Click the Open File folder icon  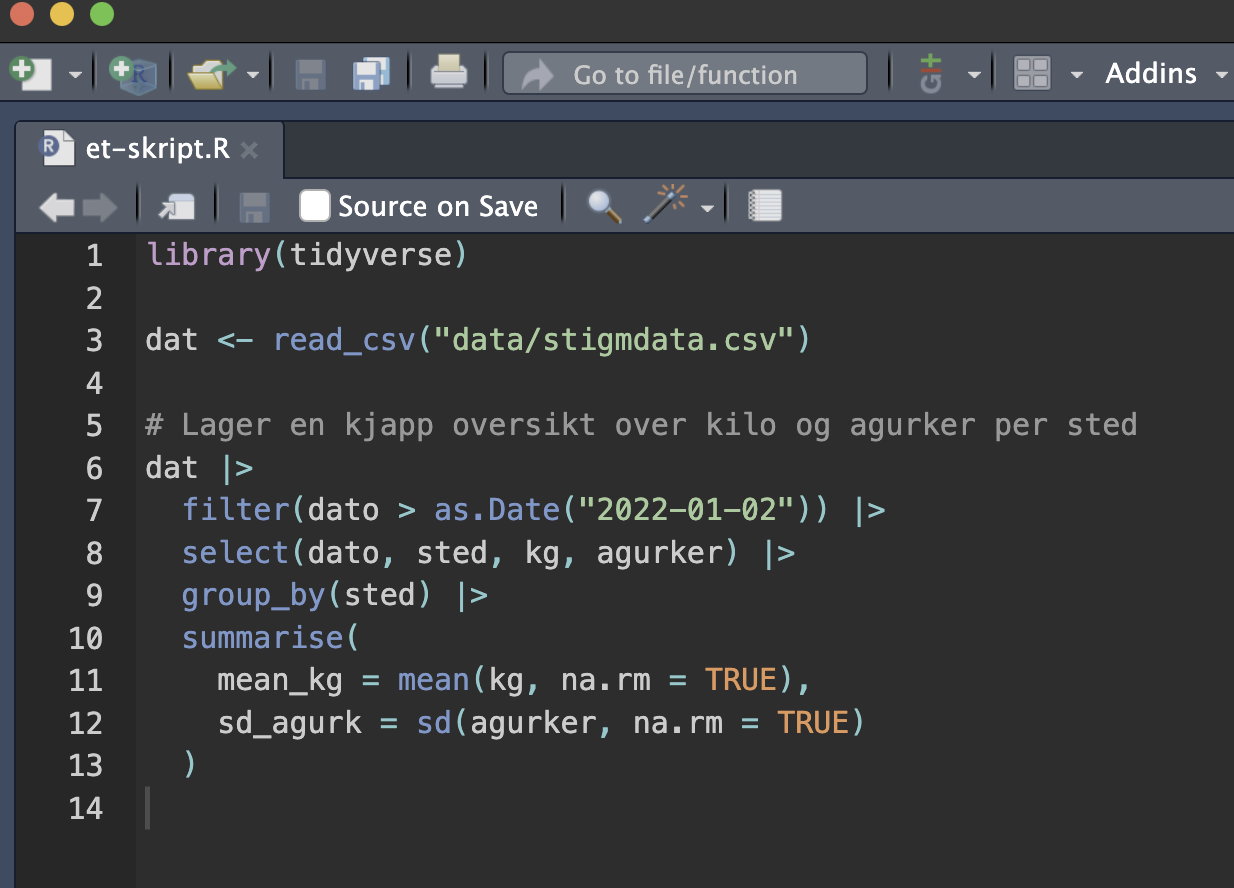pyautogui.click(x=209, y=74)
